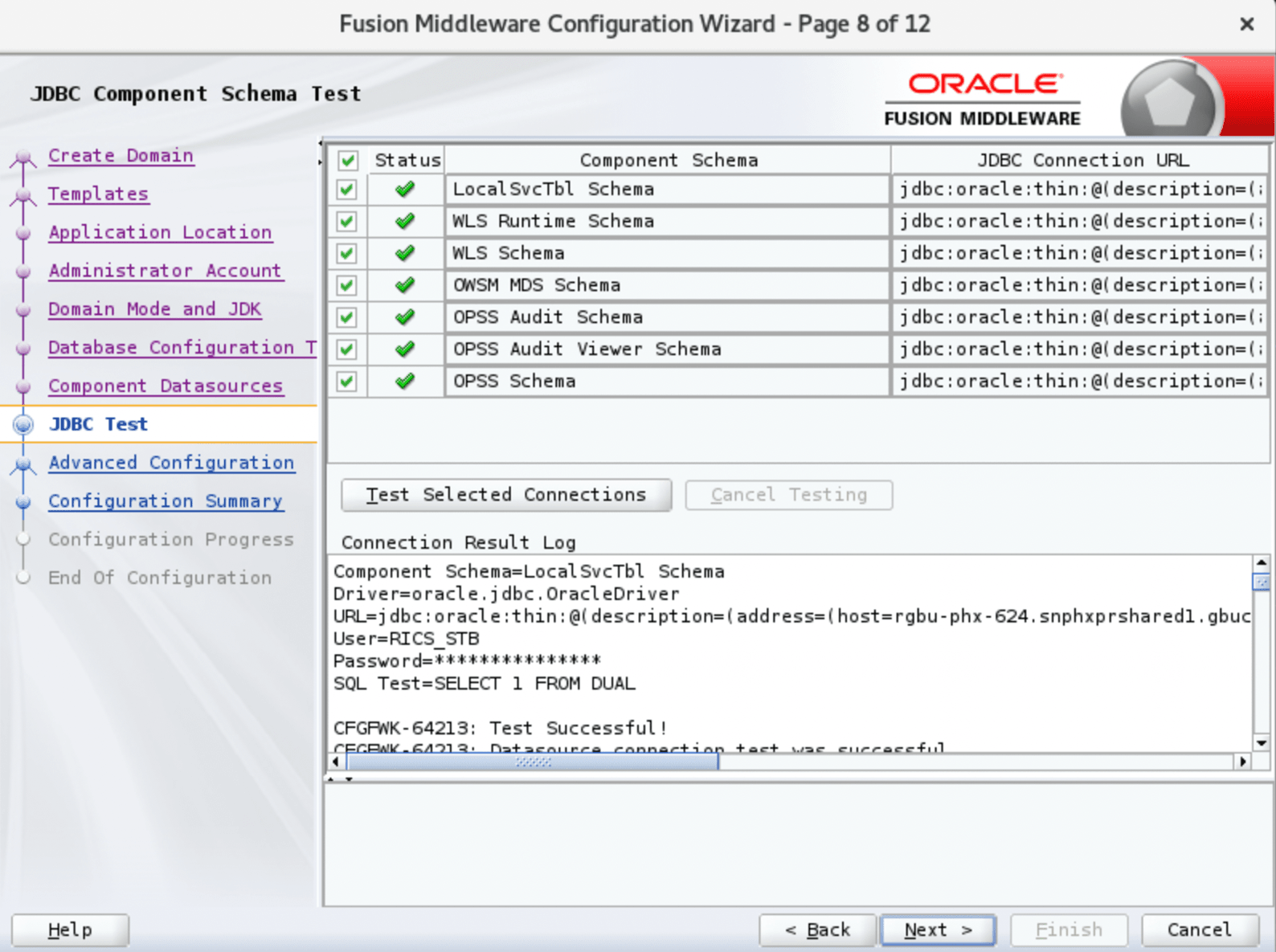The width and height of the screenshot is (1276, 952).
Task: Click 'CFGFWK-64213: Test Successful!' log line
Action: (501, 729)
